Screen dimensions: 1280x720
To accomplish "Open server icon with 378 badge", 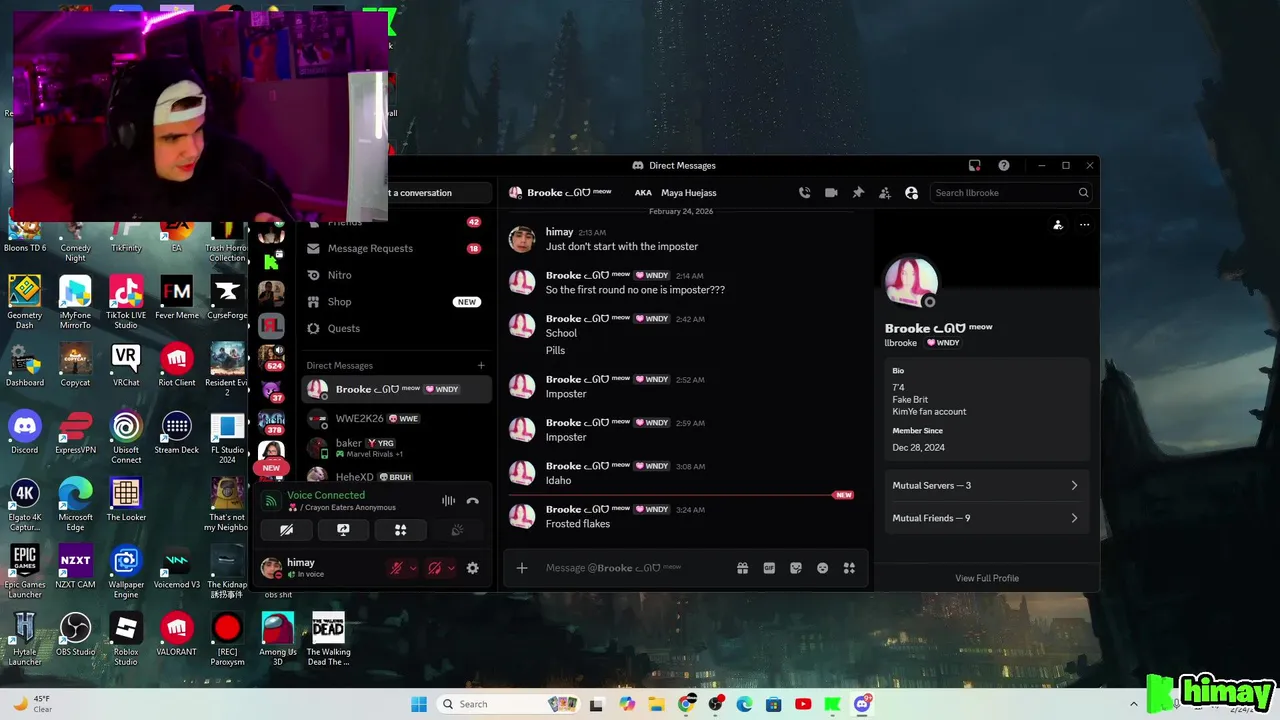I will click(x=271, y=421).
